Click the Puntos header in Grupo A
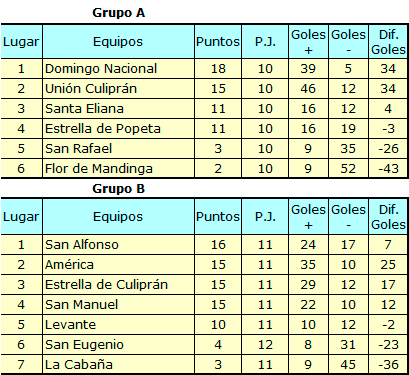This screenshot has width=409, height=375. [218, 42]
